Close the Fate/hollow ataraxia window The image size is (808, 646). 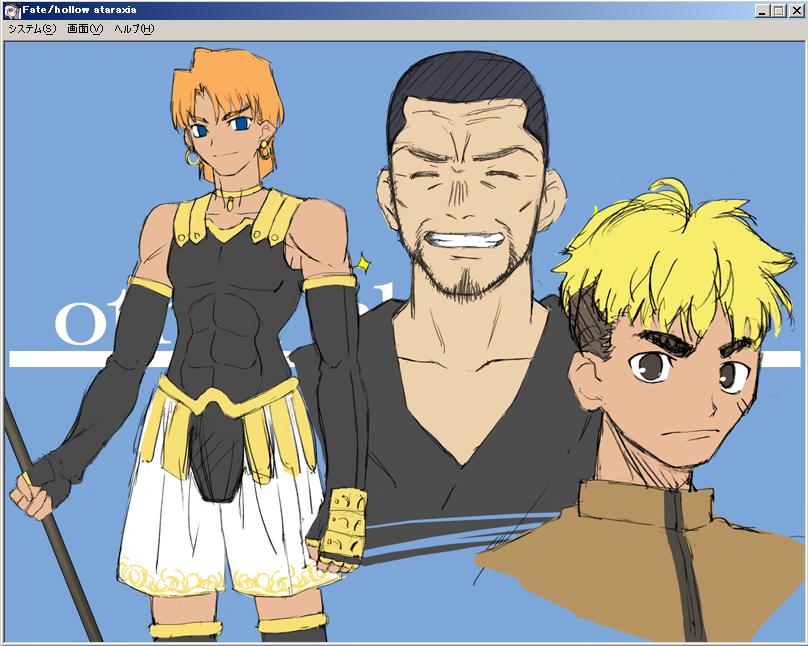pyautogui.click(x=795, y=10)
